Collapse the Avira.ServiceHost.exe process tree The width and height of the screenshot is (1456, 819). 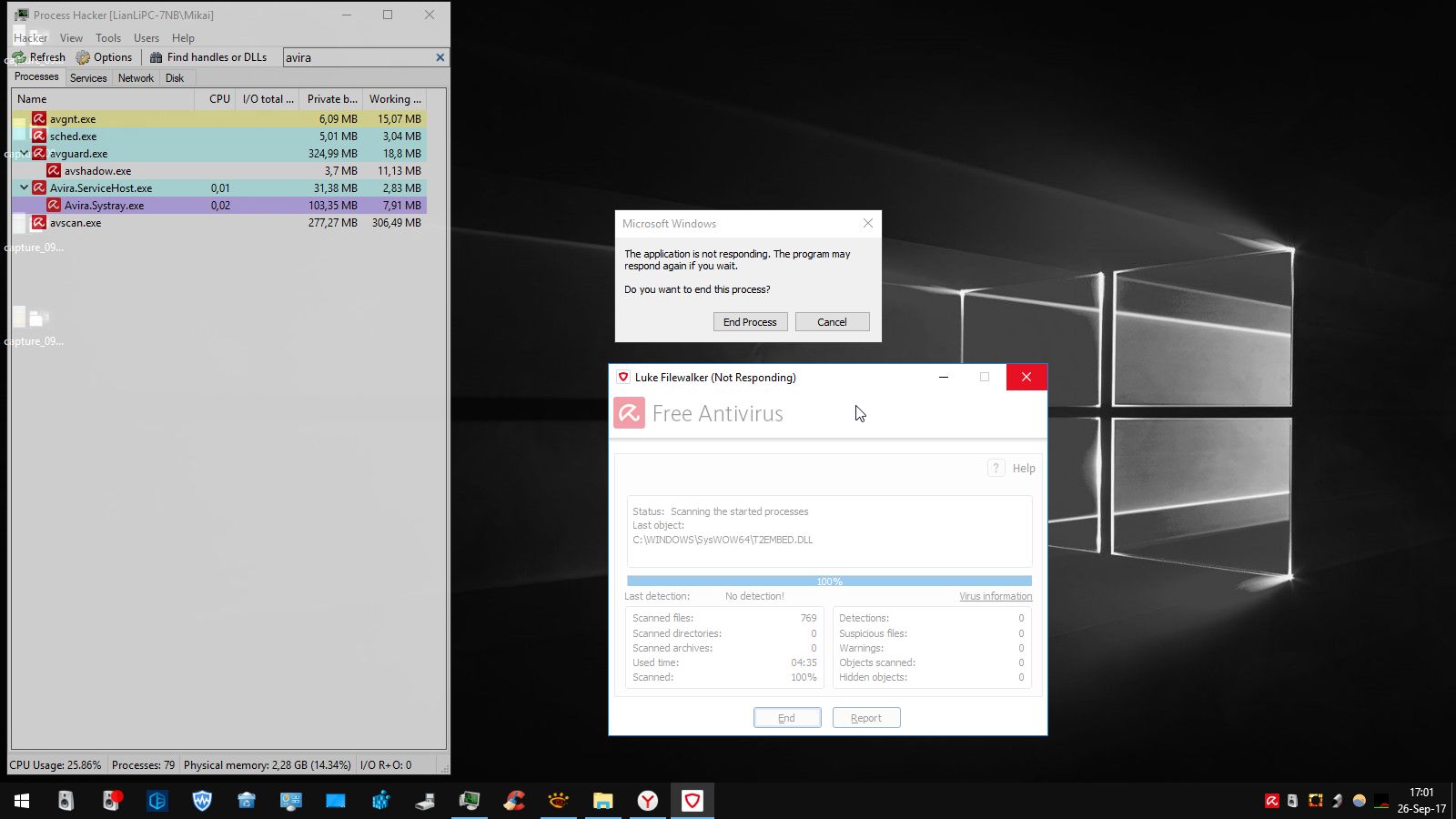pyautogui.click(x=24, y=187)
